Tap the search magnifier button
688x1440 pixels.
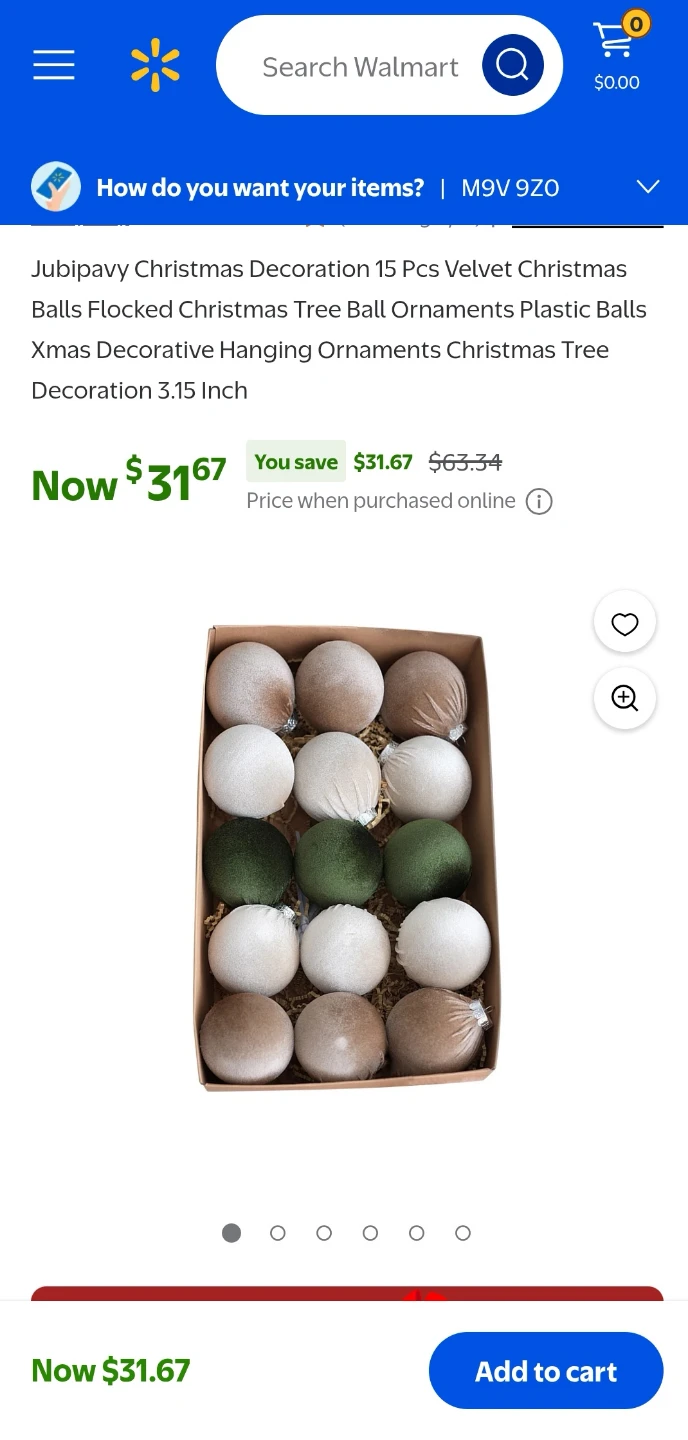(x=512, y=65)
